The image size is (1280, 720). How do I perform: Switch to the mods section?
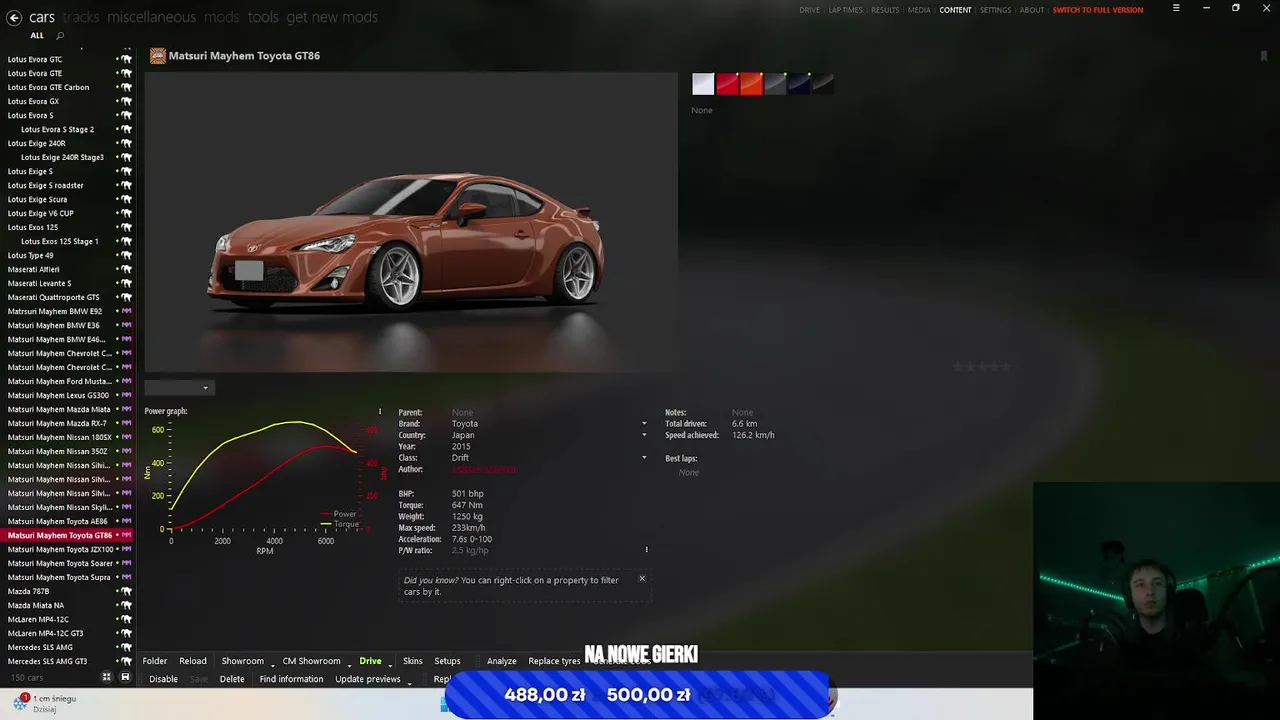tap(221, 17)
